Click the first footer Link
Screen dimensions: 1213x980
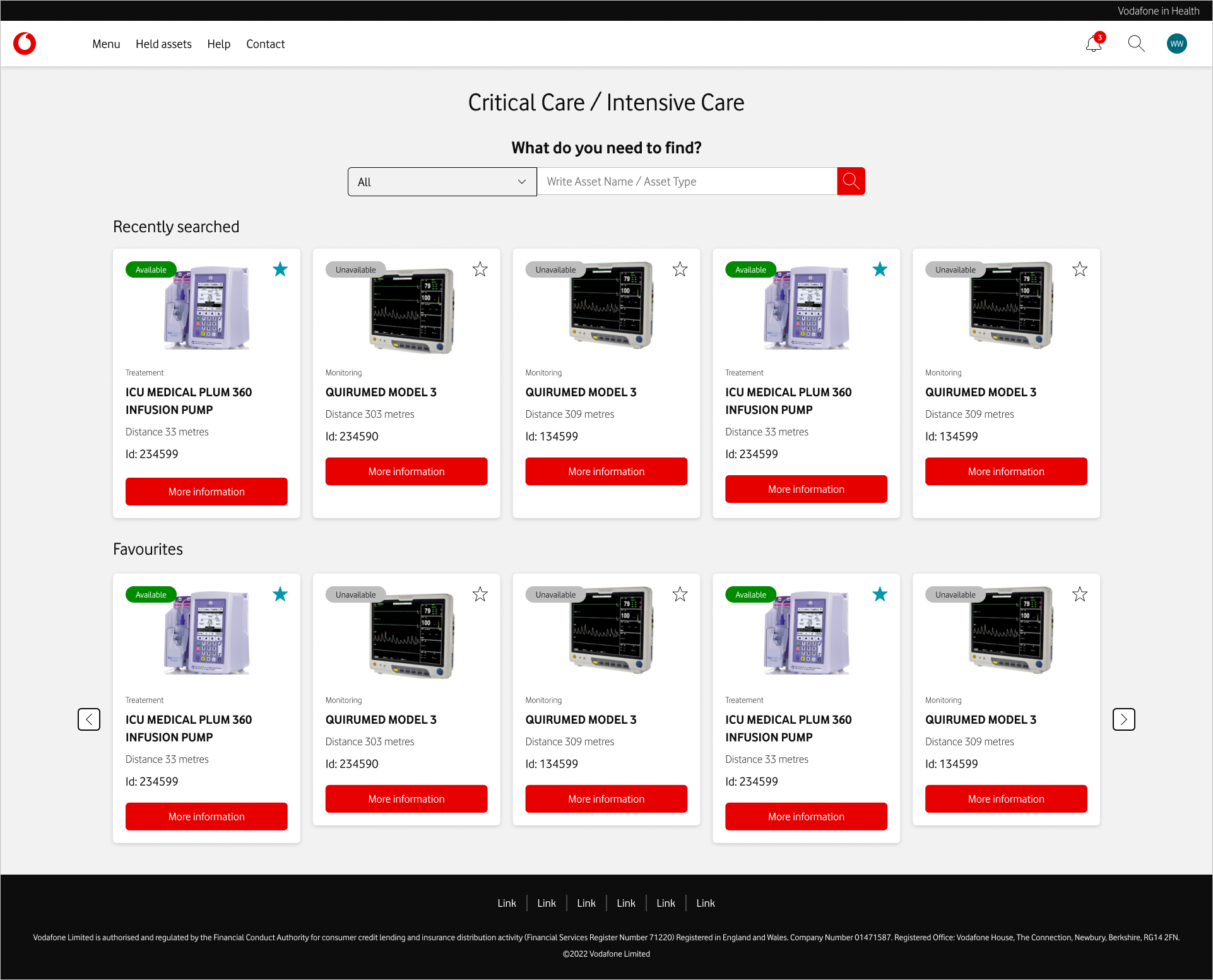tap(506, 903)
